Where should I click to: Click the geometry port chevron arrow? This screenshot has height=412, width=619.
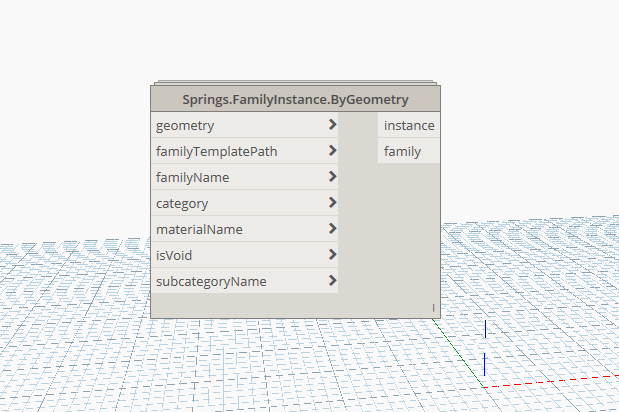(x=331, y=125)
